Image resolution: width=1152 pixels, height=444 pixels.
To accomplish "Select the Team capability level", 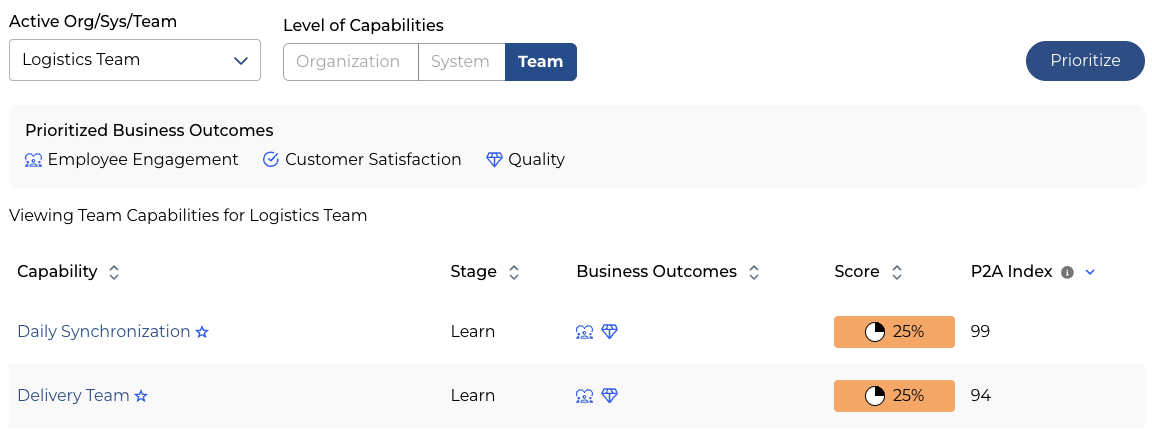I will pyautogui.click(x=541, y=61).
